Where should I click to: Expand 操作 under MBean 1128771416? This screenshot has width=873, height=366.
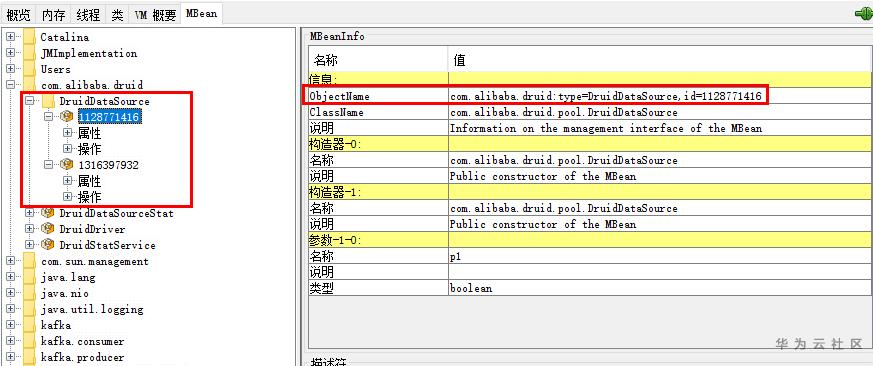[68, 149]
